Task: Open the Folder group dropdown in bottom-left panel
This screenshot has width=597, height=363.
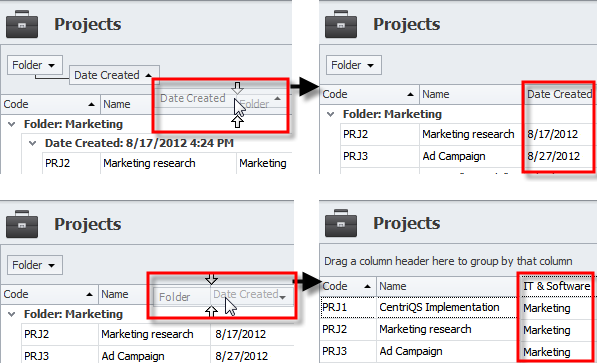Action: 35,265
